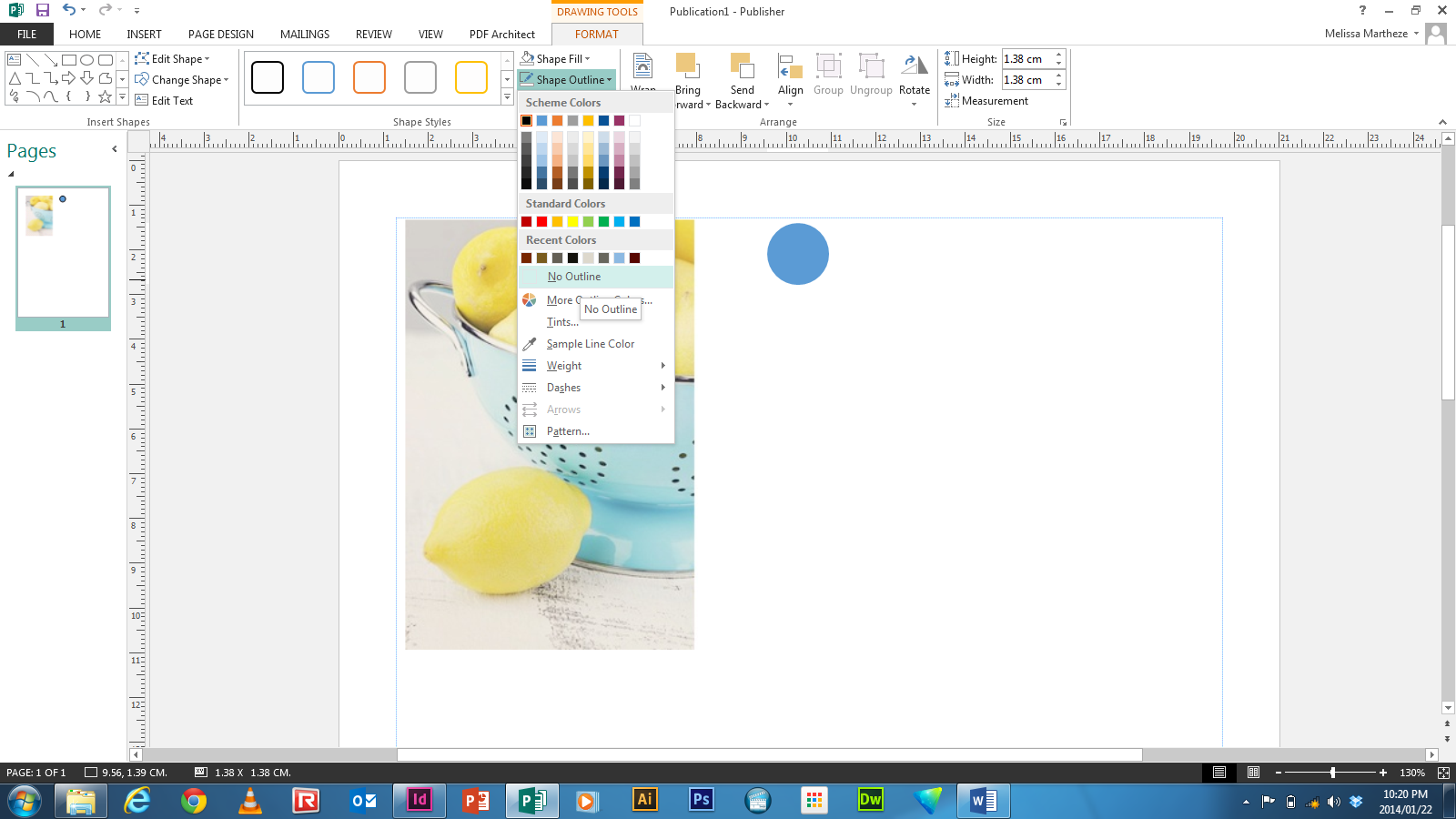Select the No Outline option
The height and width of the screenshot is (819, 1456).
pyautogui.click(x=573, y=277)
